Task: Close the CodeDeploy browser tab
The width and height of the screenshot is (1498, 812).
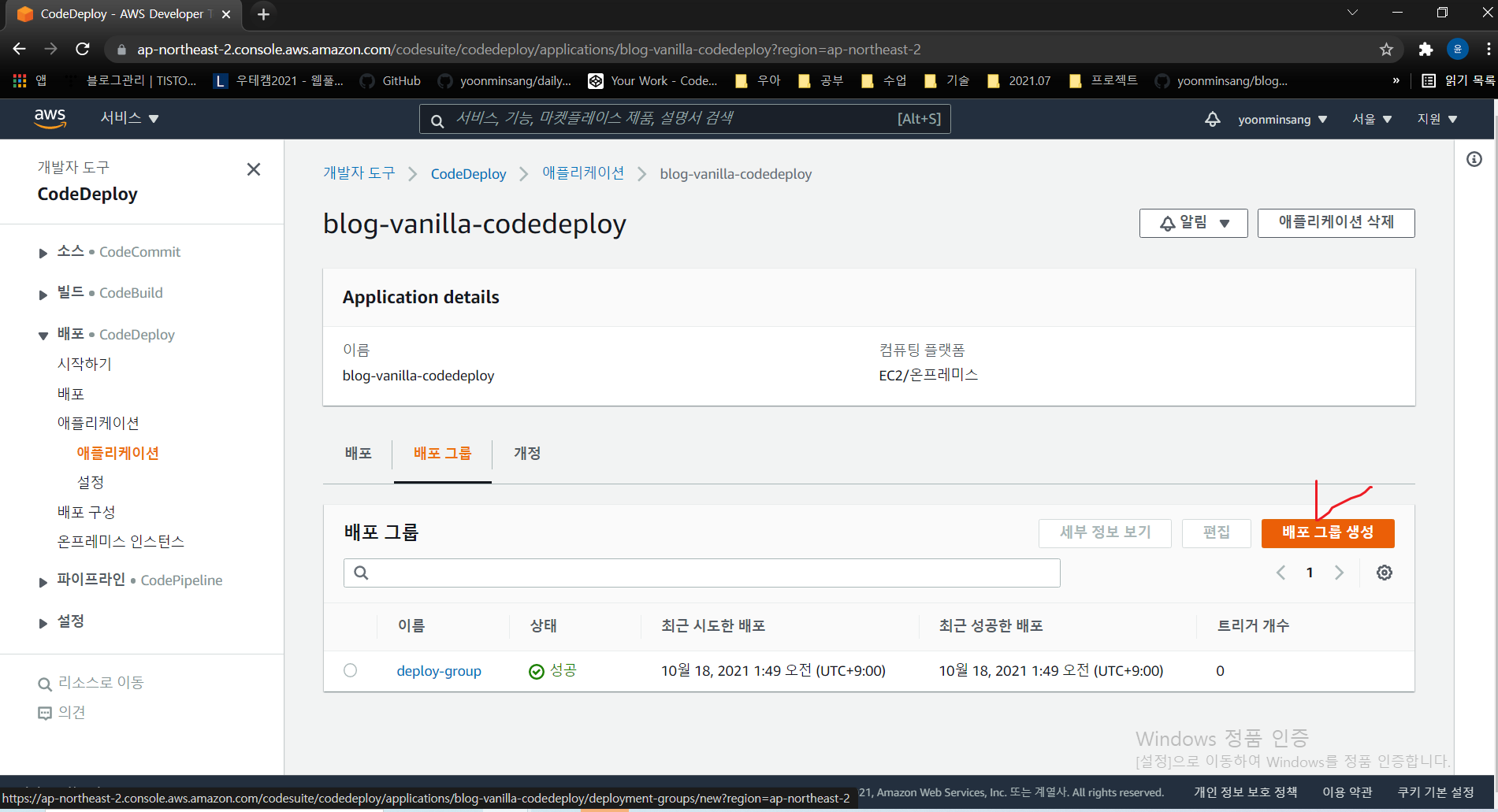Action: pos(226,14)
